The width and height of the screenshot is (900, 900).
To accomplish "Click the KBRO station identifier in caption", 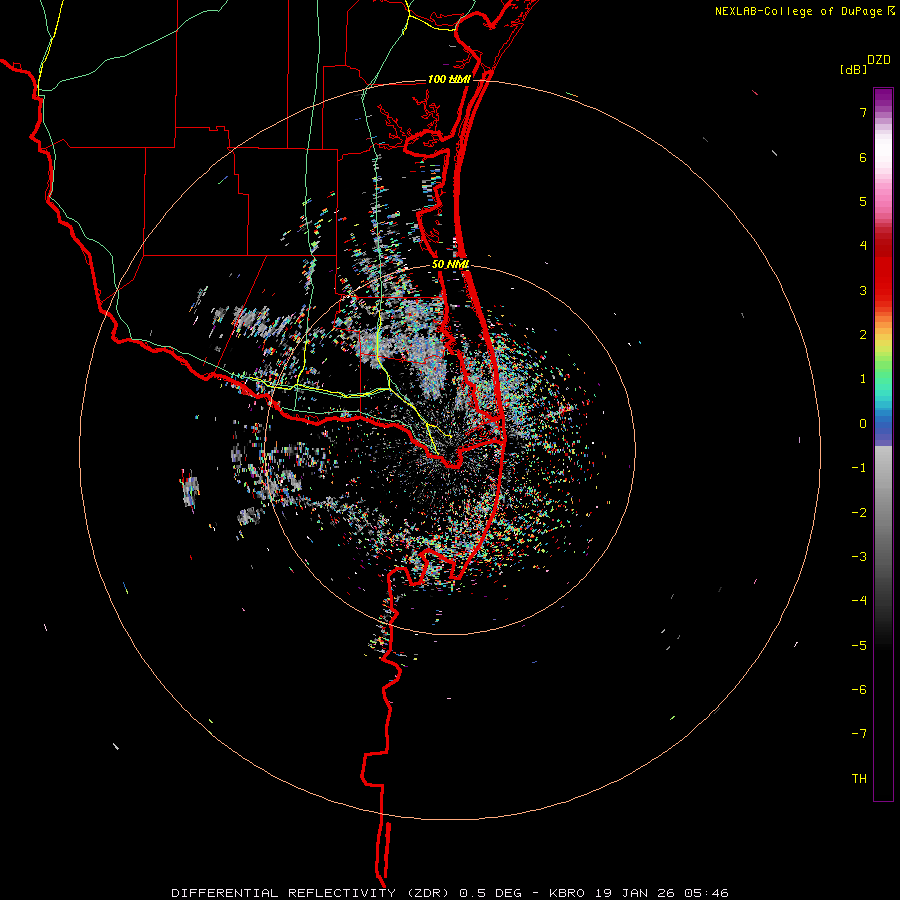I will point(567,893).
